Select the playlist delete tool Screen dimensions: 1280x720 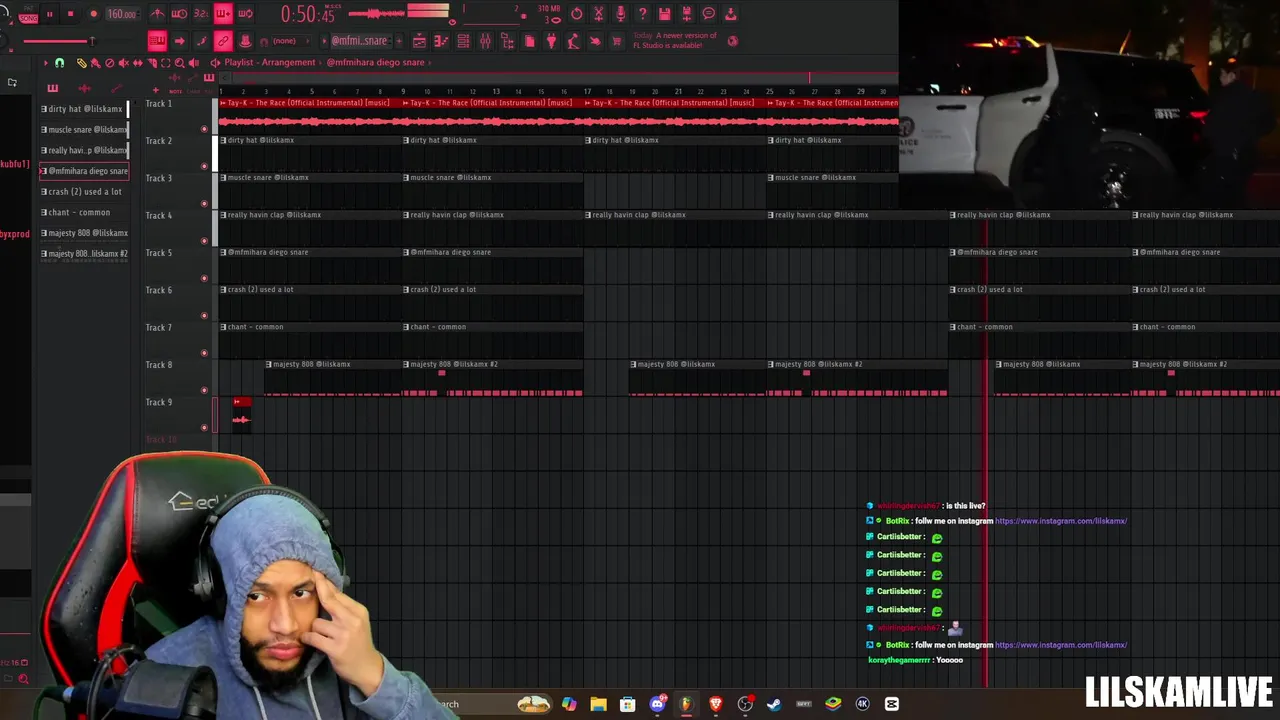109,63
